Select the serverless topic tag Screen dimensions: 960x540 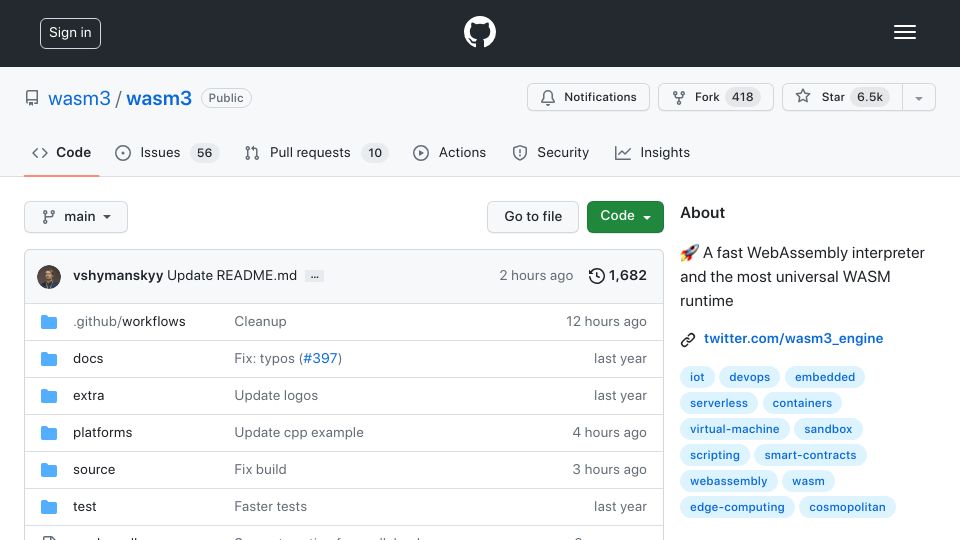[x=719, y=403]
